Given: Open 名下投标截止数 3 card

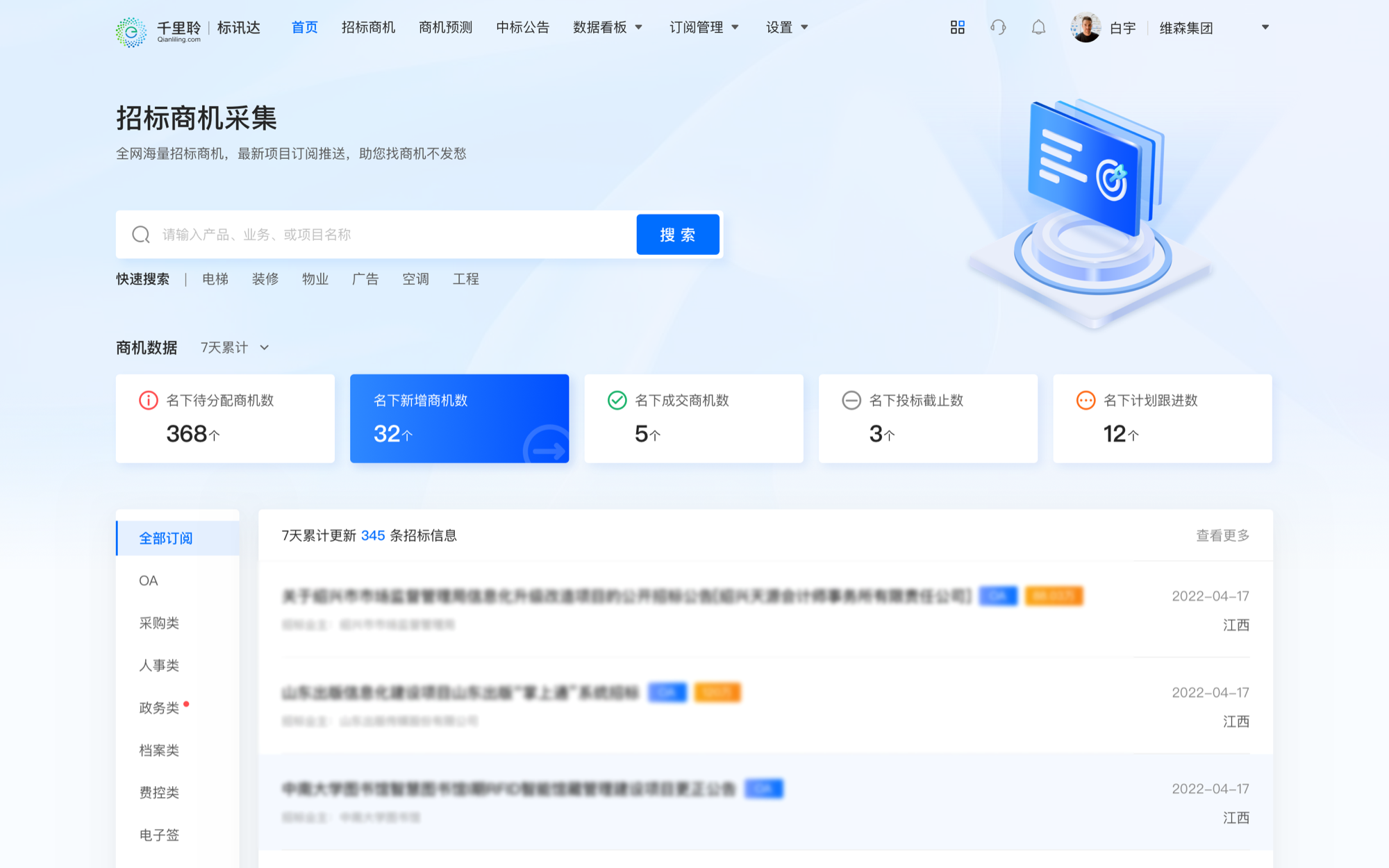Looking at the screenshot, I should [x=928, y=419].
